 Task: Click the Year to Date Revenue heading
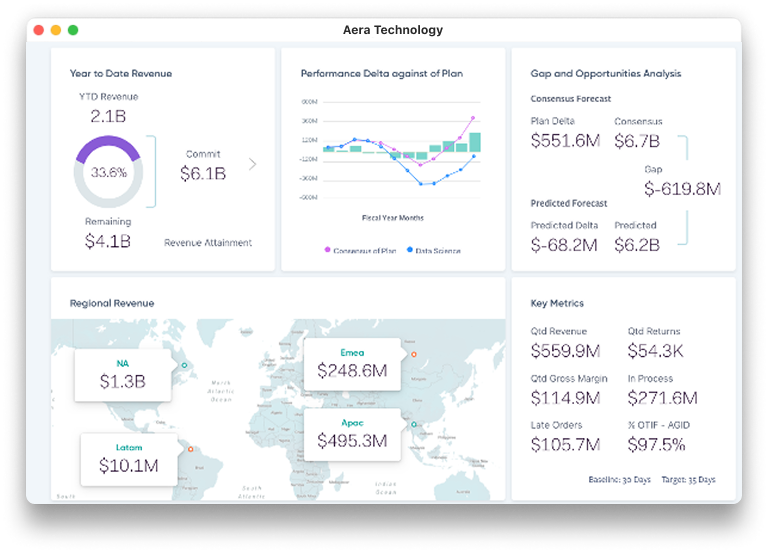pos(121,73)
